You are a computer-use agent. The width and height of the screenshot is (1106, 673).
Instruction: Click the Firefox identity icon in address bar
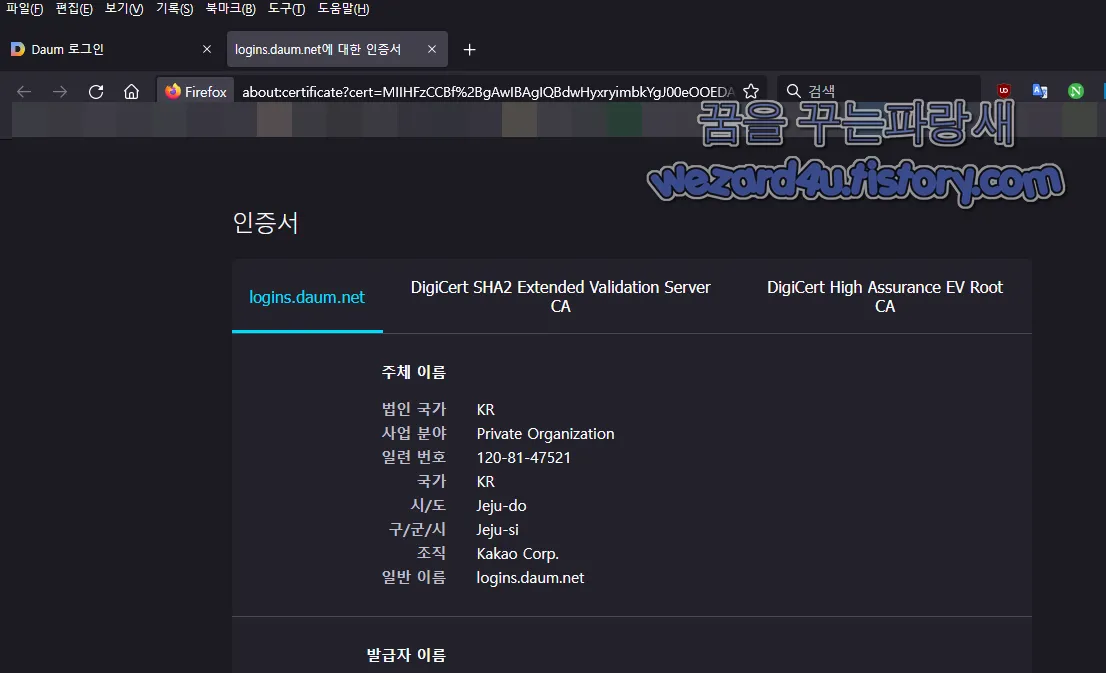tap(195, 92)
